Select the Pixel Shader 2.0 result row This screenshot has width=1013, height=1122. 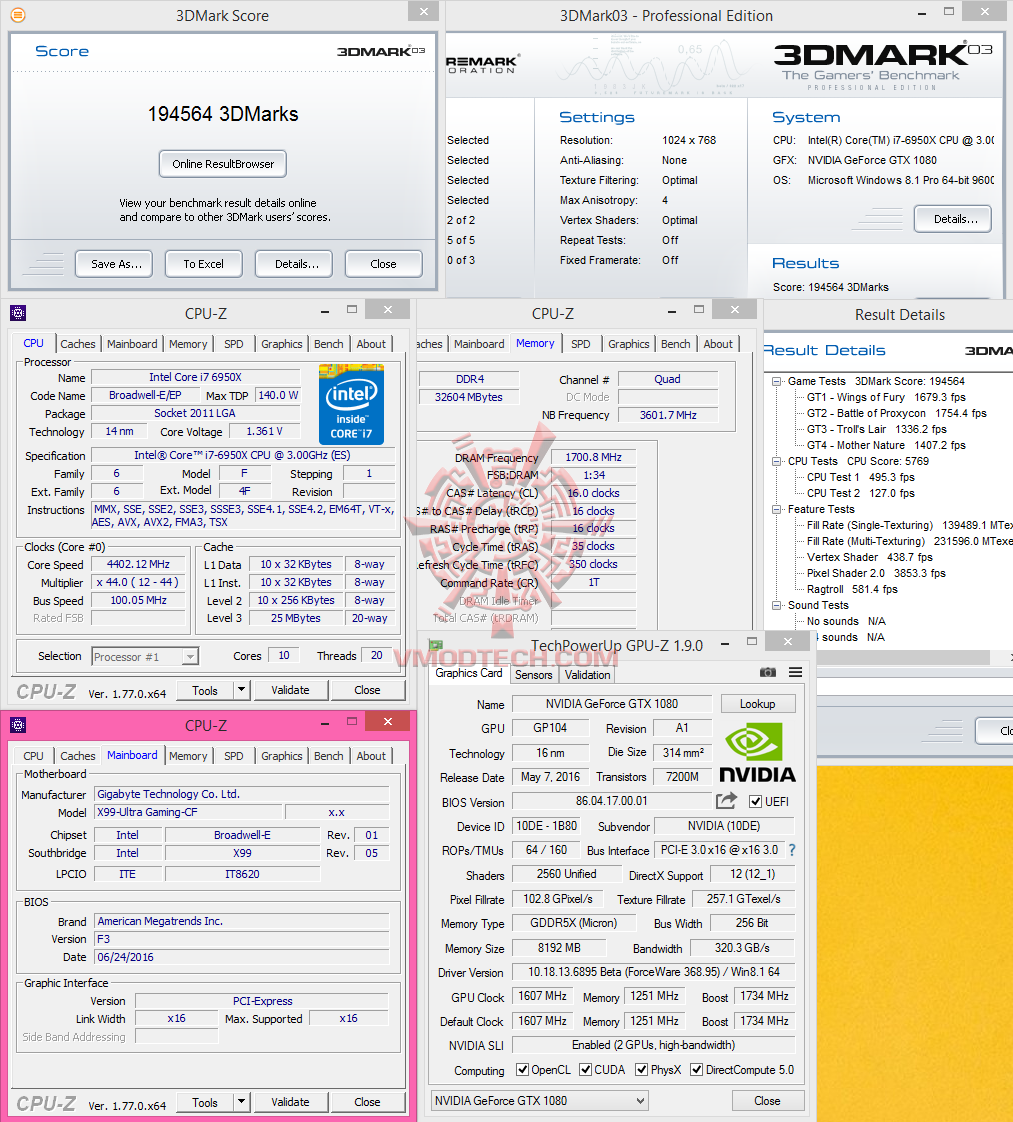pos(876,573)
